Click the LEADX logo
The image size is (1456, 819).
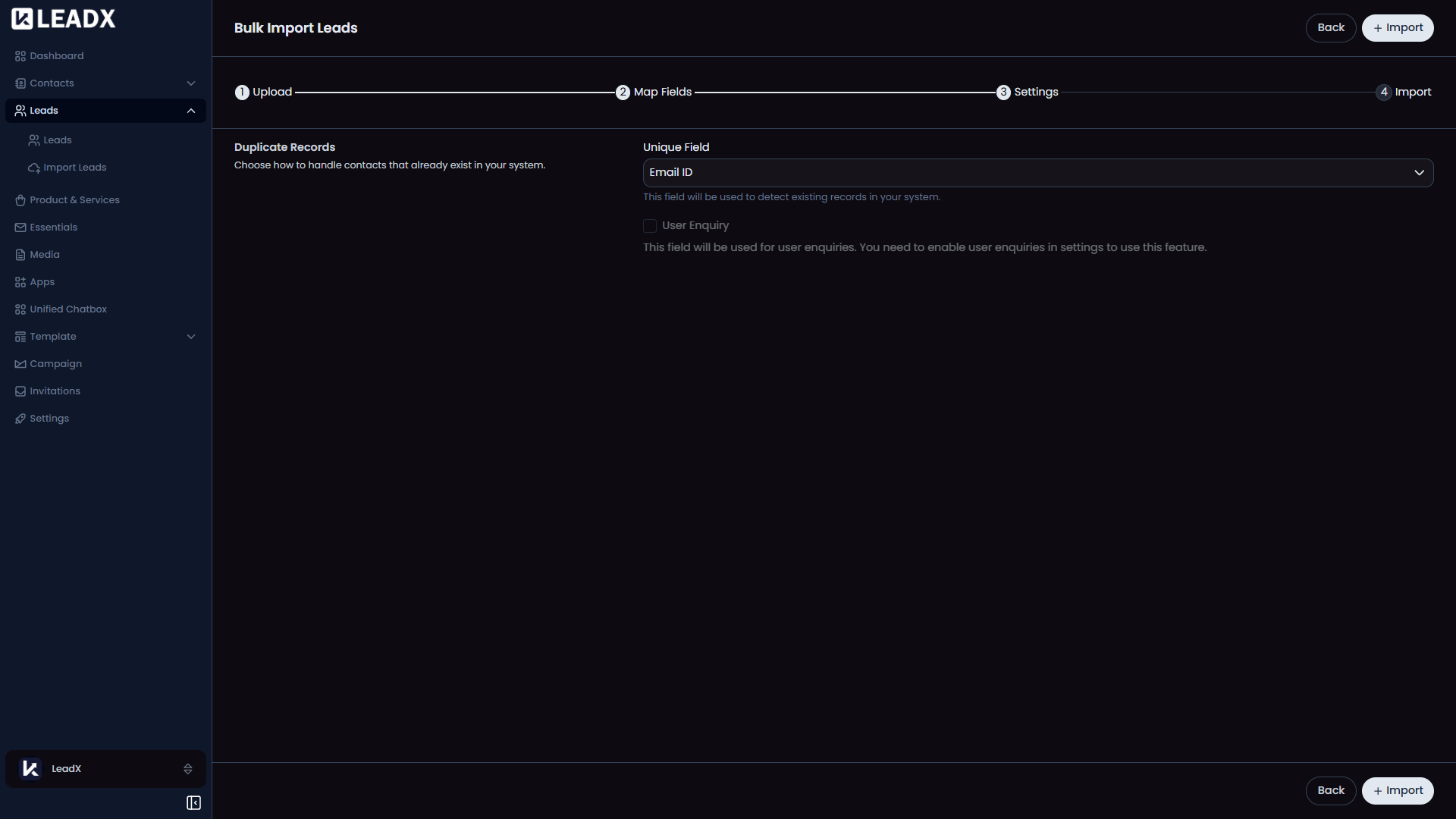pos(63,18)
